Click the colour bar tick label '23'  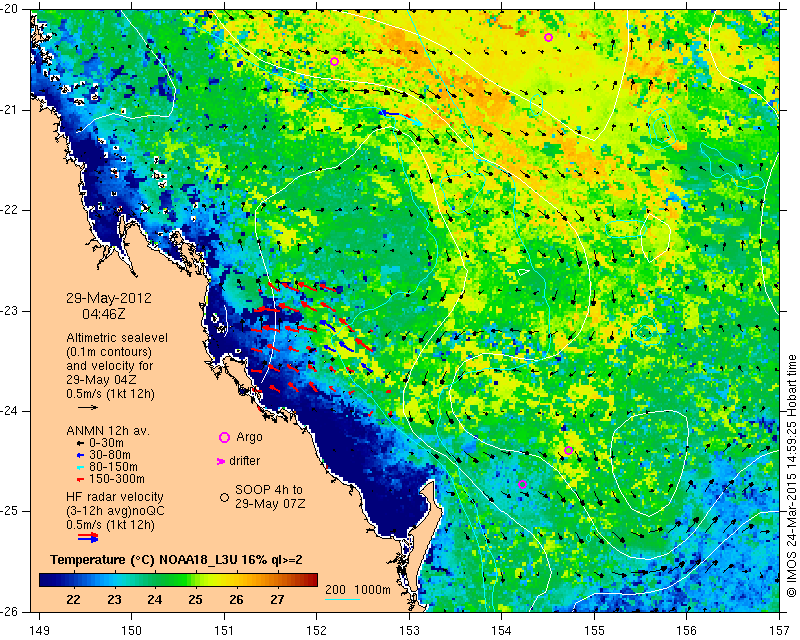pos(114,599)
